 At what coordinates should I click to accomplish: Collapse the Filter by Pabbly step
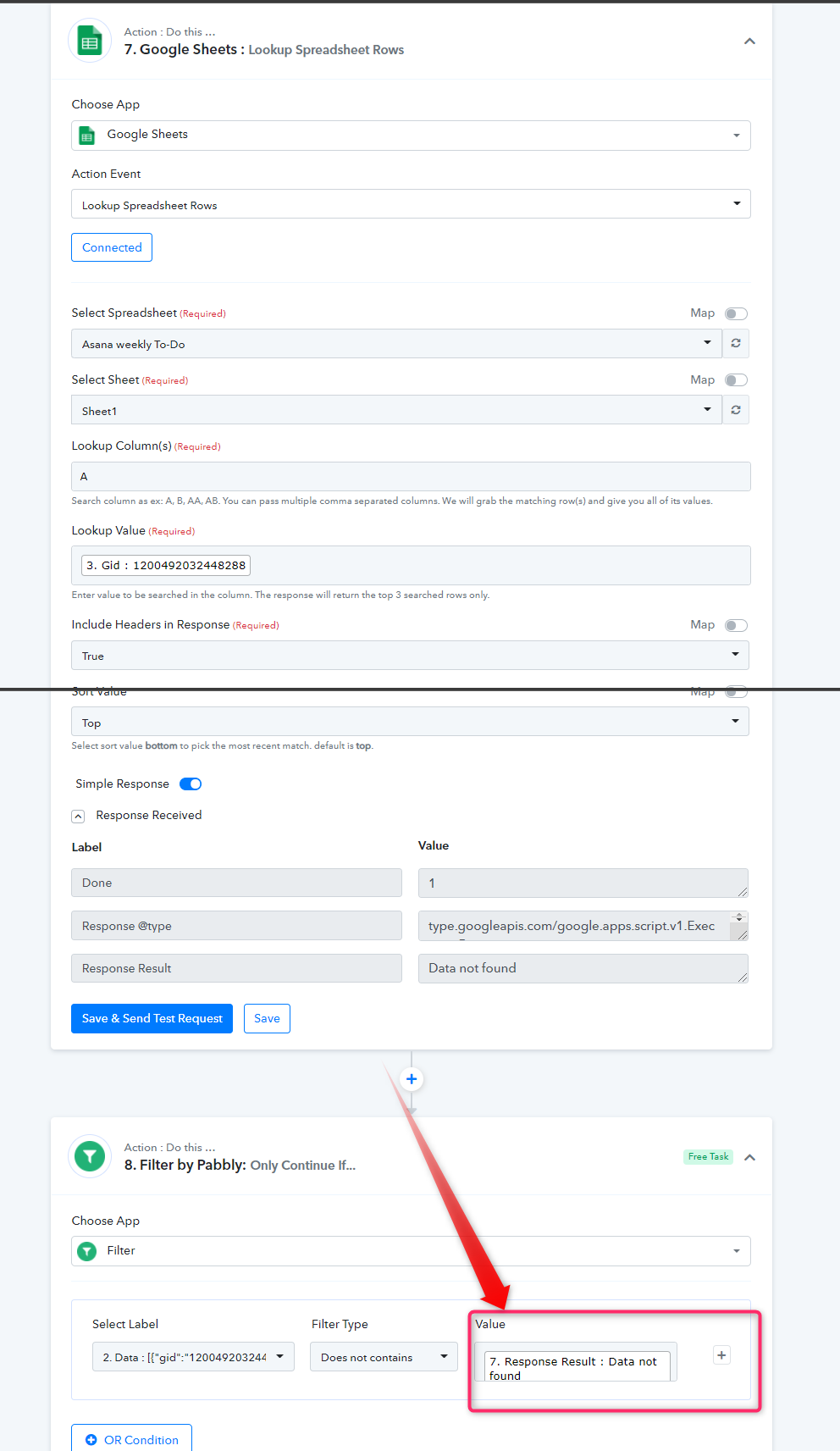(x=749, y=1157)
